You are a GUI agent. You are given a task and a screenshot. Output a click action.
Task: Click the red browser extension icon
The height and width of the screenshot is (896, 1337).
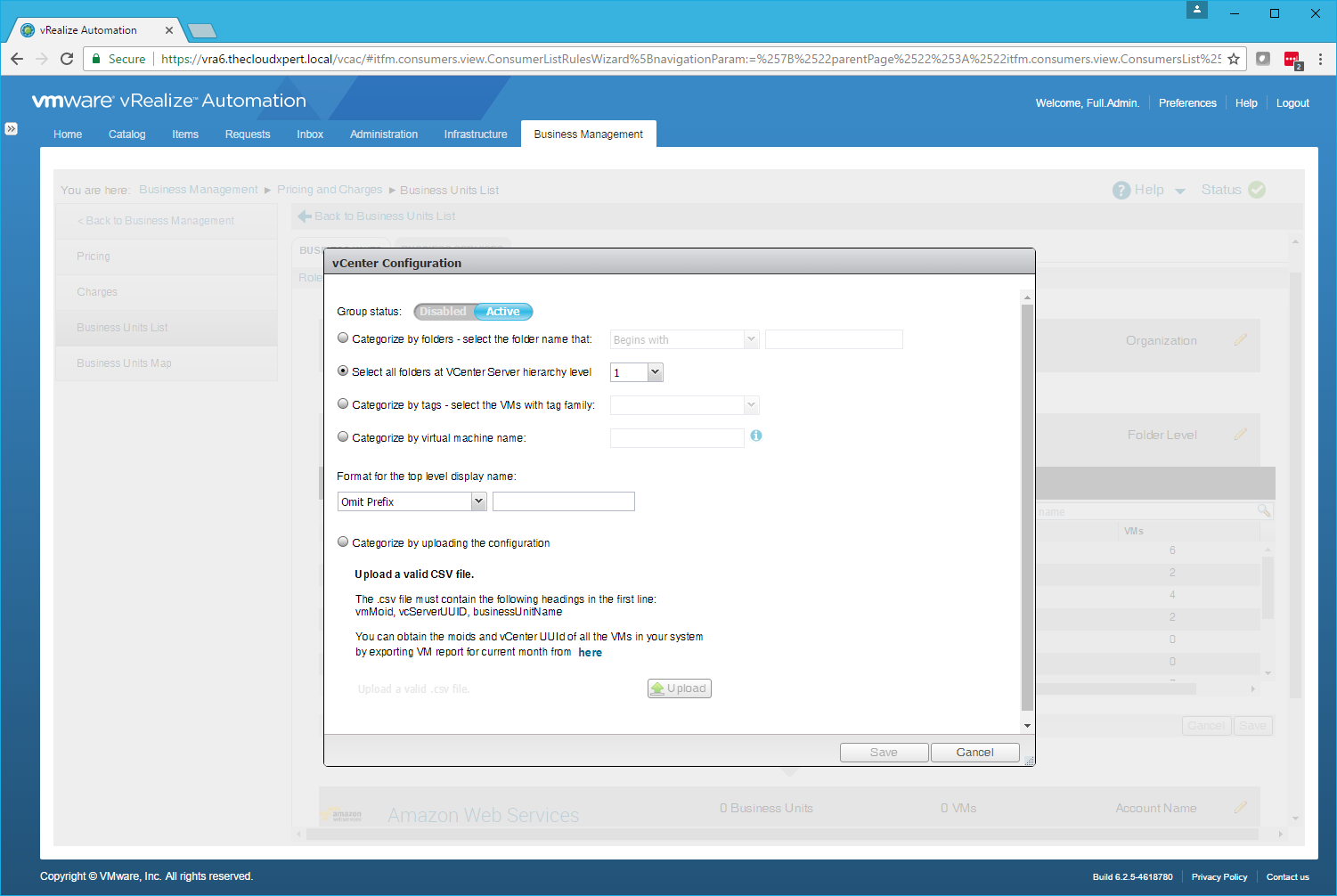click(1292, 60)
